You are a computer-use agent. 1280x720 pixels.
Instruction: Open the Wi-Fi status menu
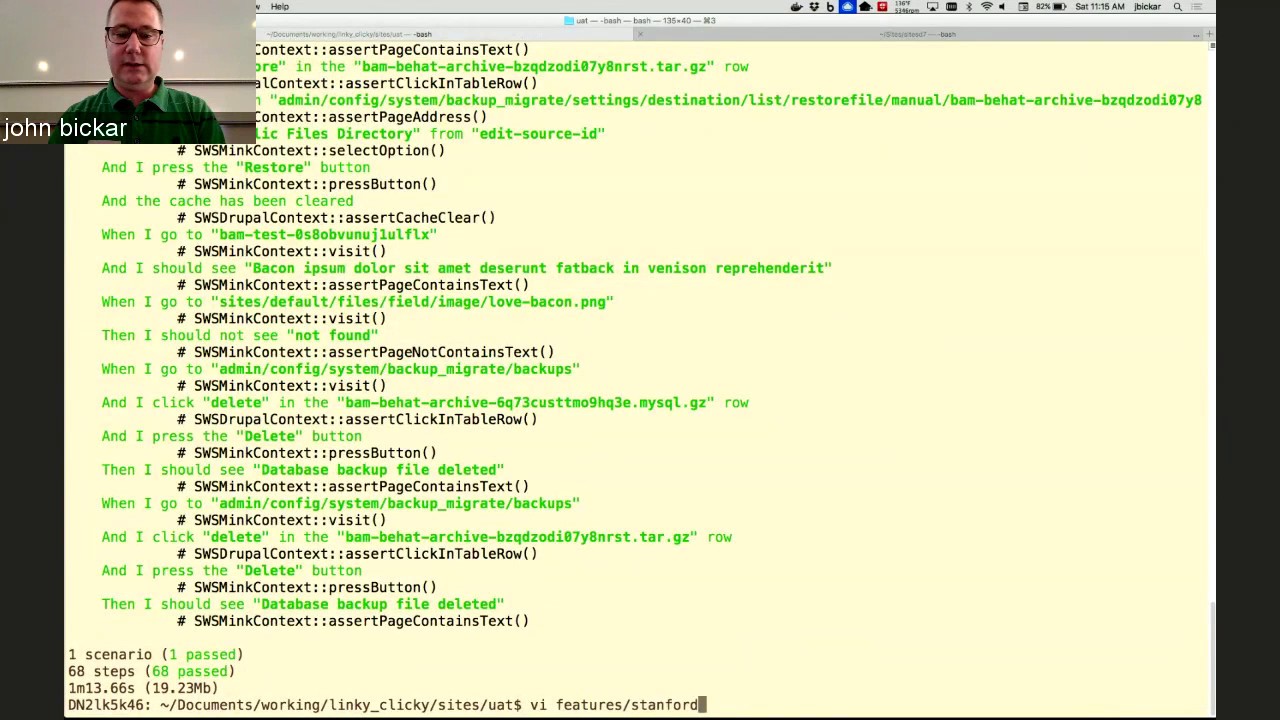[x=987, y=7]
